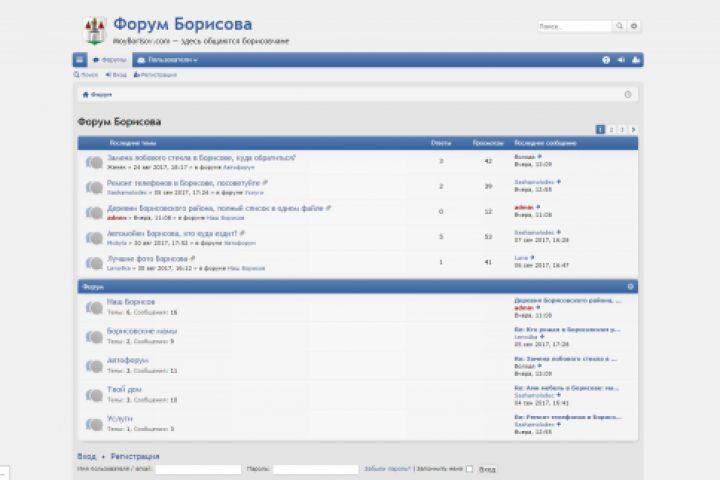The image size is (720, 480).
Task: Click the forgot password link
Action: [x=387, y=469]
